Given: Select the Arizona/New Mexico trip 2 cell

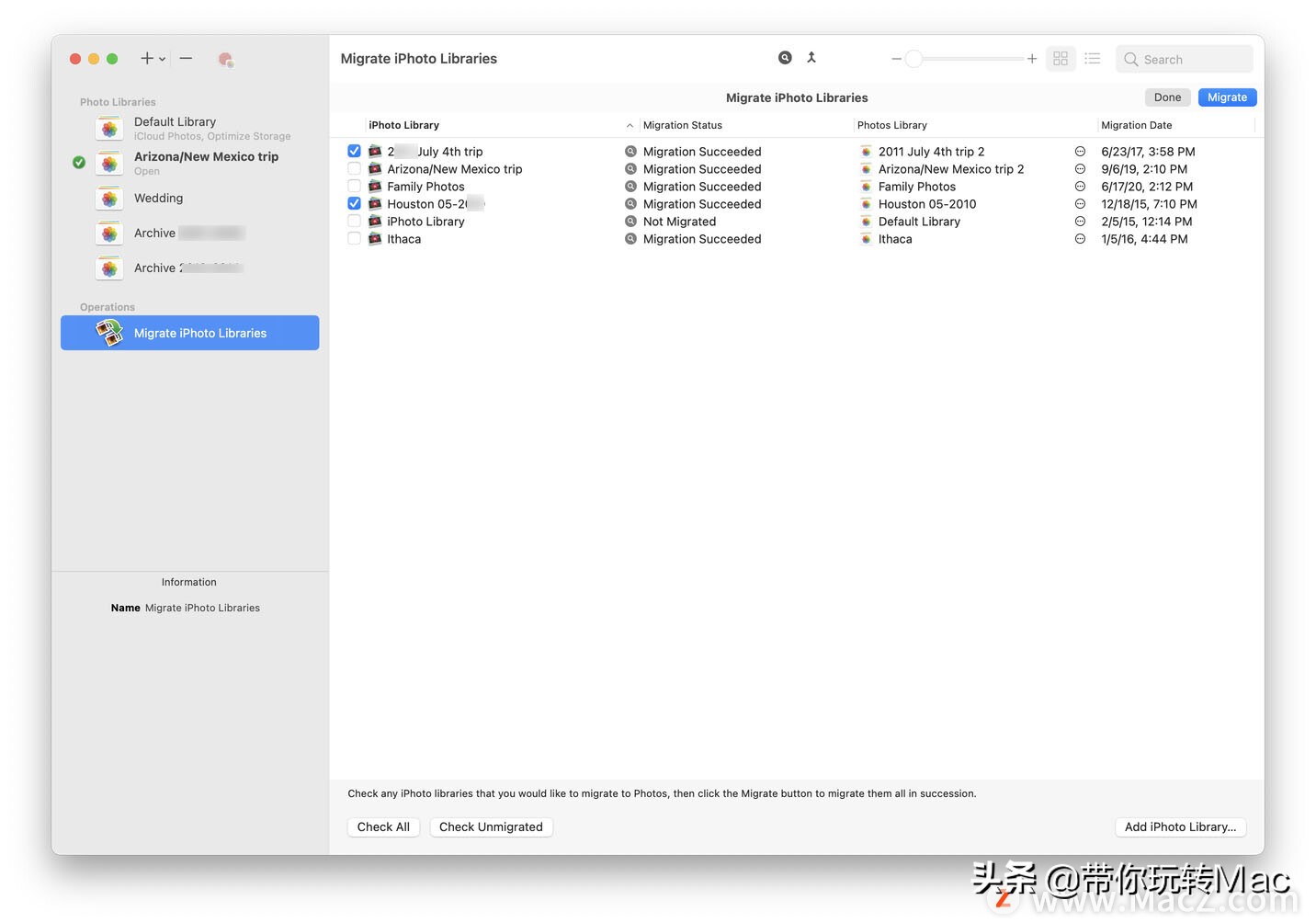Looking at the screenshot, I should tap(950, 168).
